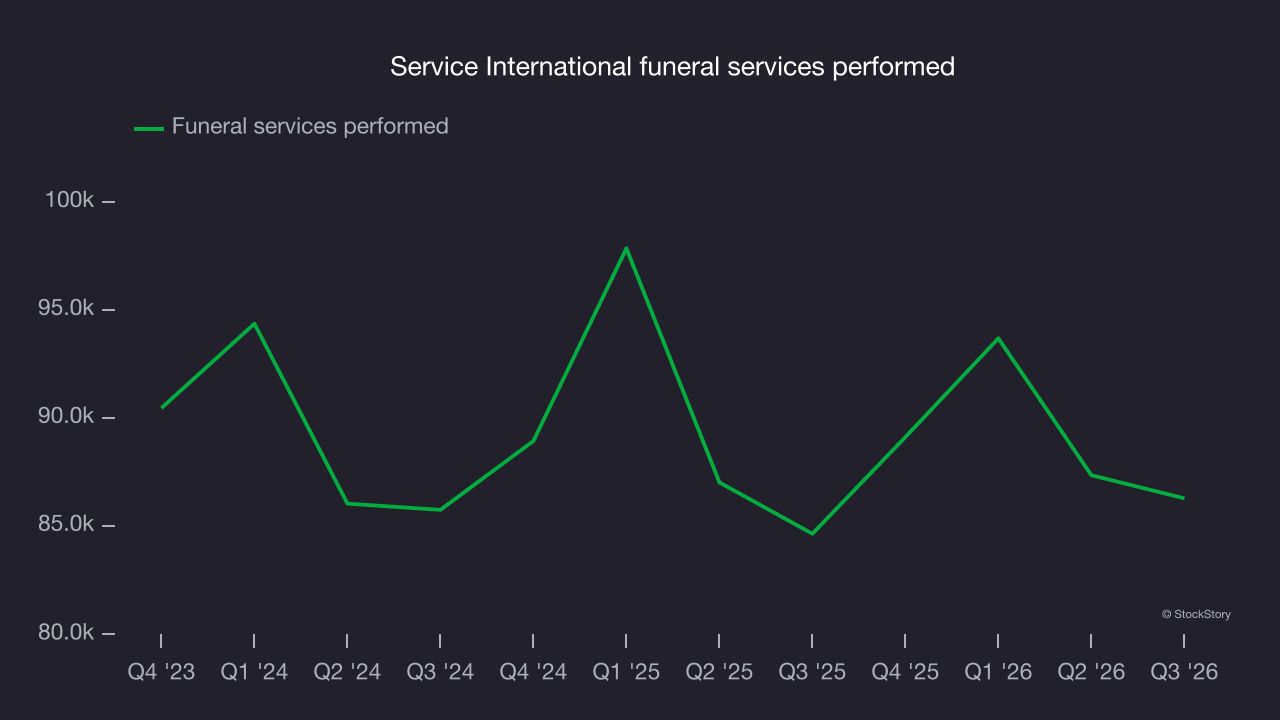1280x720 pixels.
Task: Select the "95.0k" y-axis label
Action: [x=66, y=308]
